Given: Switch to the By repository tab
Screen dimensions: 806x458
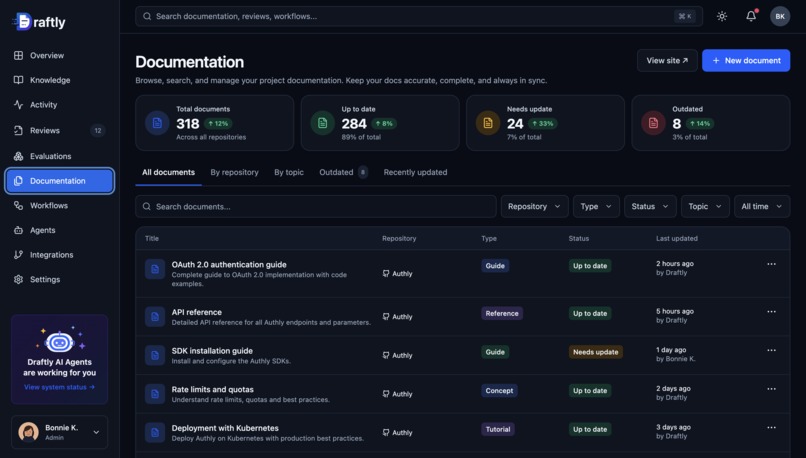Looking at the screenshot, I should pos(234,173).
